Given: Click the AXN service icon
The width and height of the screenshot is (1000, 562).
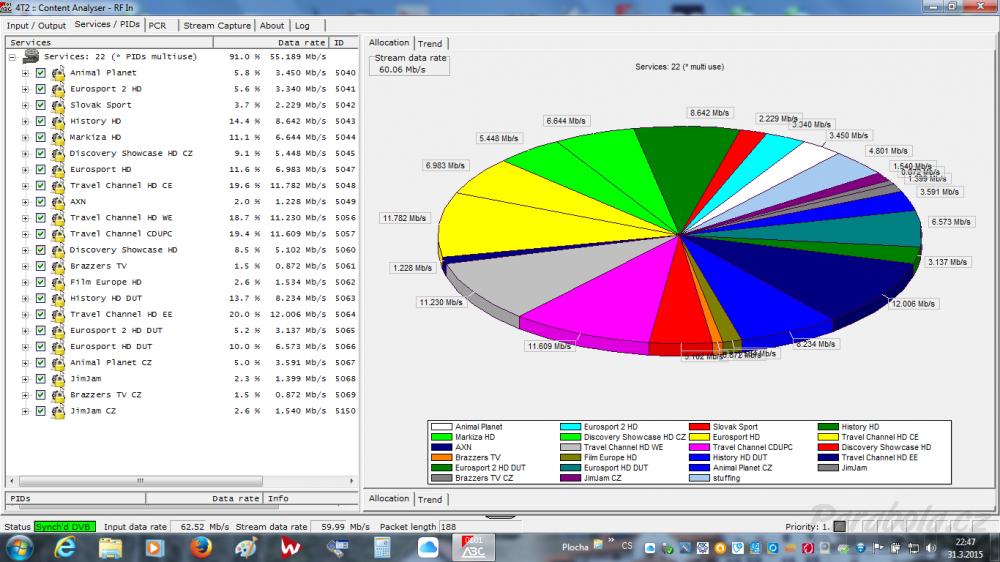Looking at the screenshot, I should coord(58,202).
